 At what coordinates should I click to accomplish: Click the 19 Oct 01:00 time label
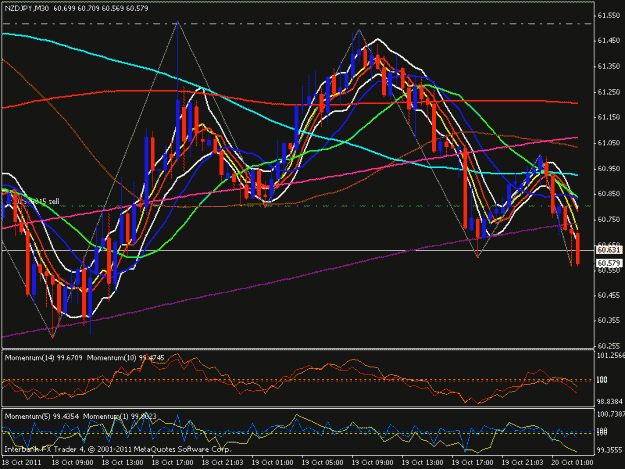(272, 463)
